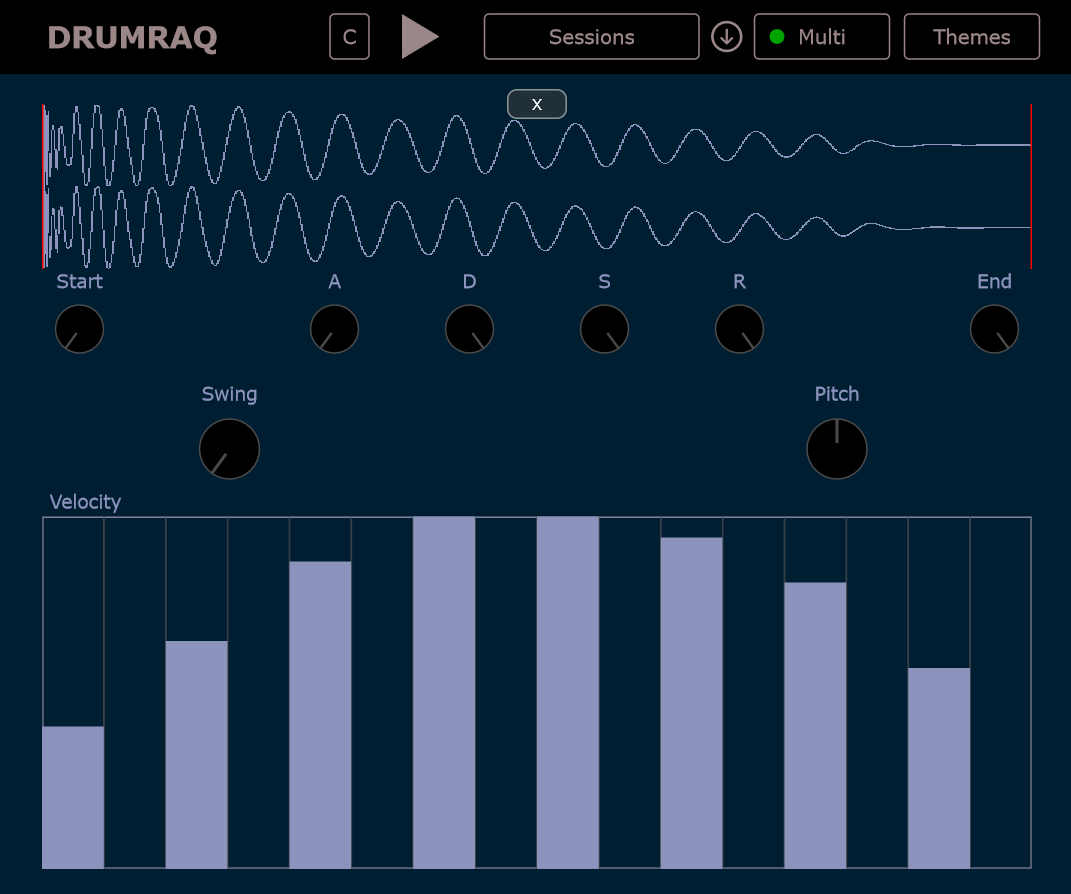
Task: Click the DRUMRAQ logo text
Action: point(133,38)
